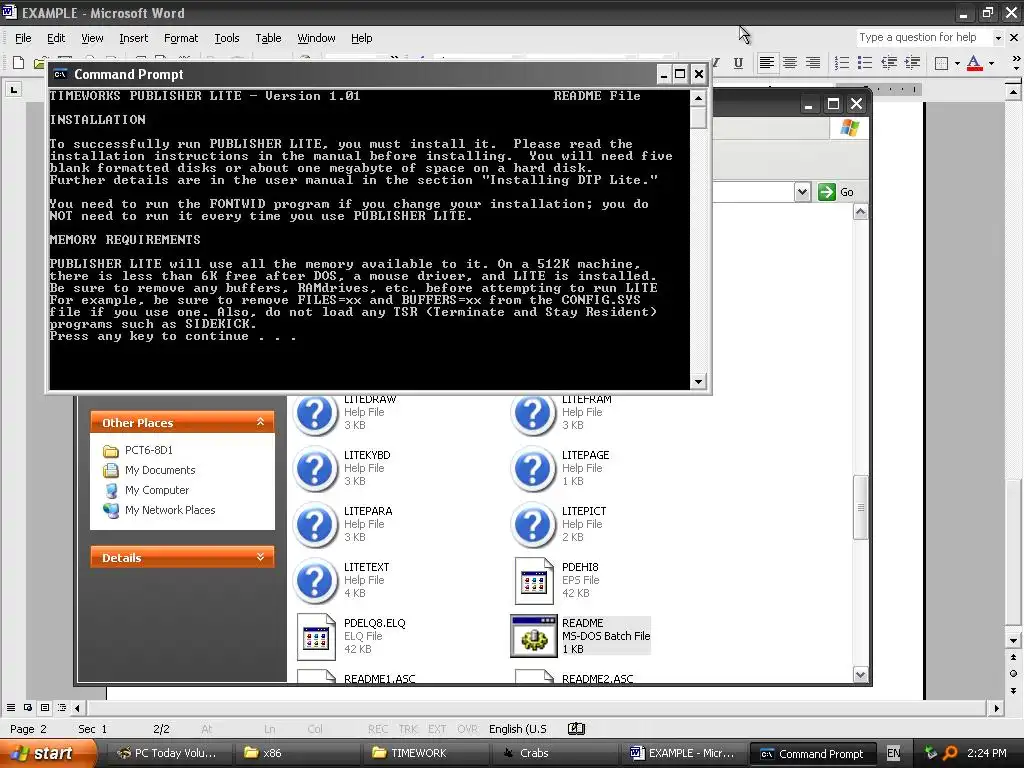The image size is (1024, 768).
Task: Switch to Outline View in Word
Action: click(x=62, y=707)
